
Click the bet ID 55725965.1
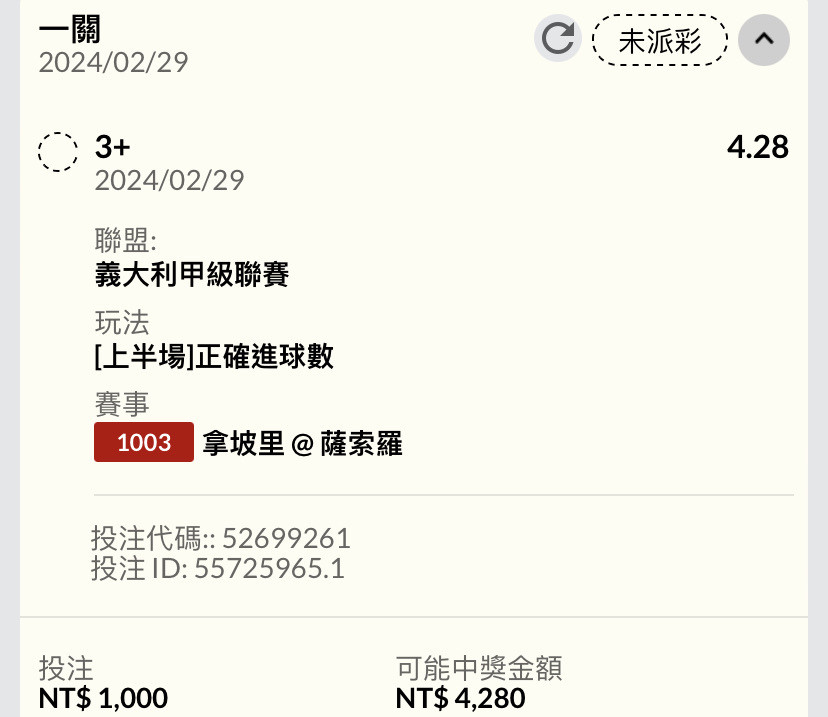(269, 568)
